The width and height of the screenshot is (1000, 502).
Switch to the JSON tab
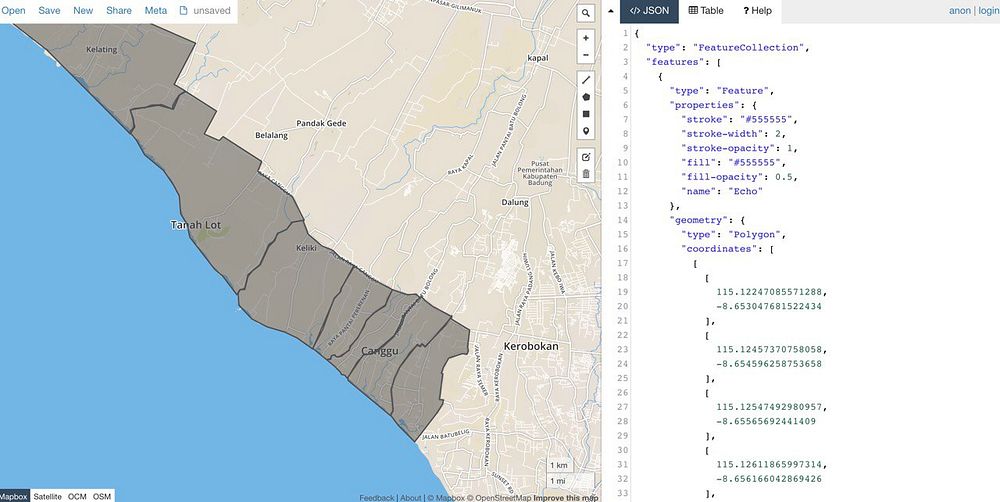pyautogui.click(x=649, y=11)
